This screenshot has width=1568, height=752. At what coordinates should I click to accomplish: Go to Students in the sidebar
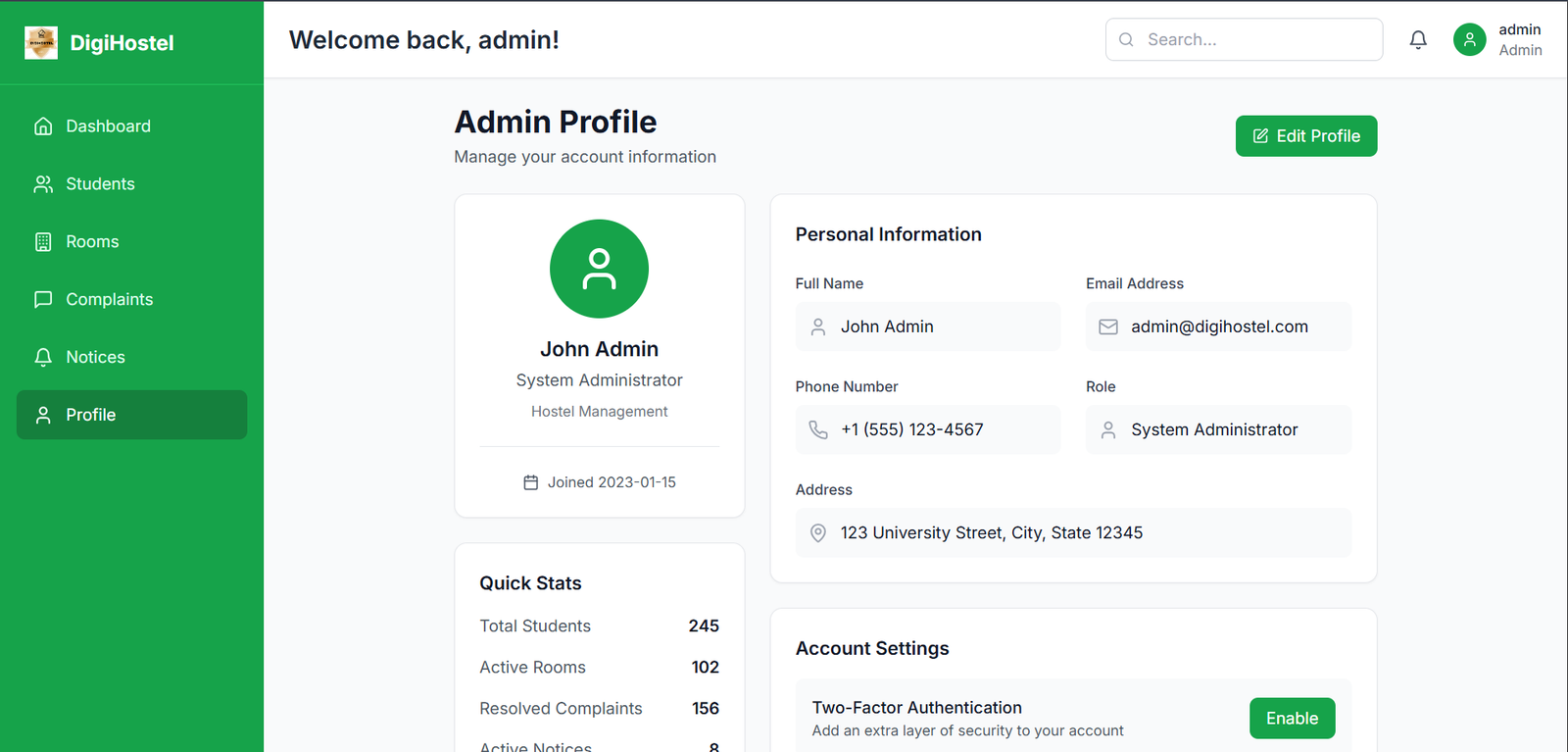131,184
